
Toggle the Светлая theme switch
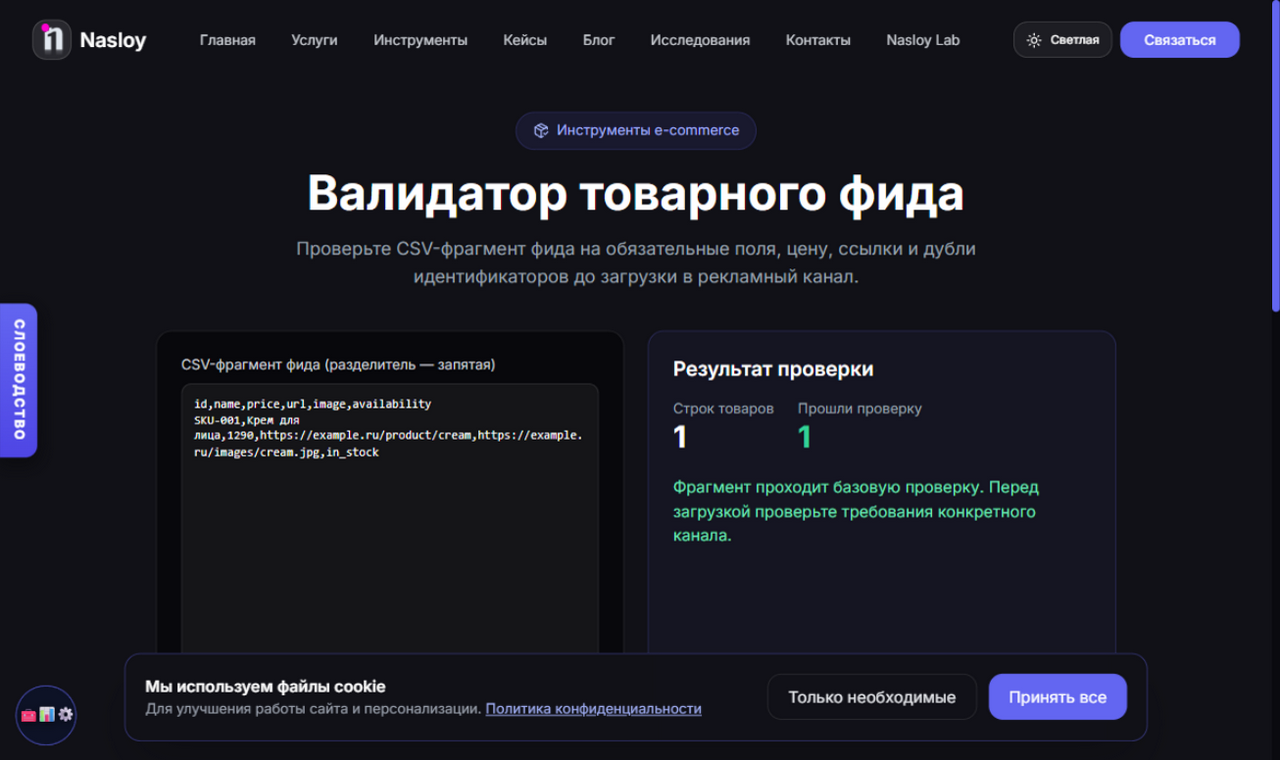pyautogui.click(x=1062, y=40)
